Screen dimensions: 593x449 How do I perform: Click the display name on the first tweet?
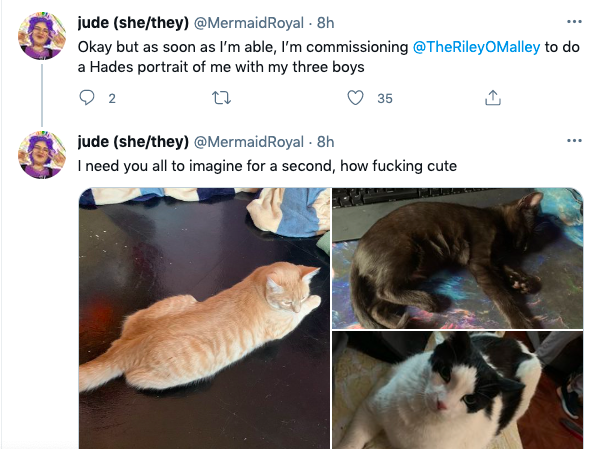click(x=133, y=23)
